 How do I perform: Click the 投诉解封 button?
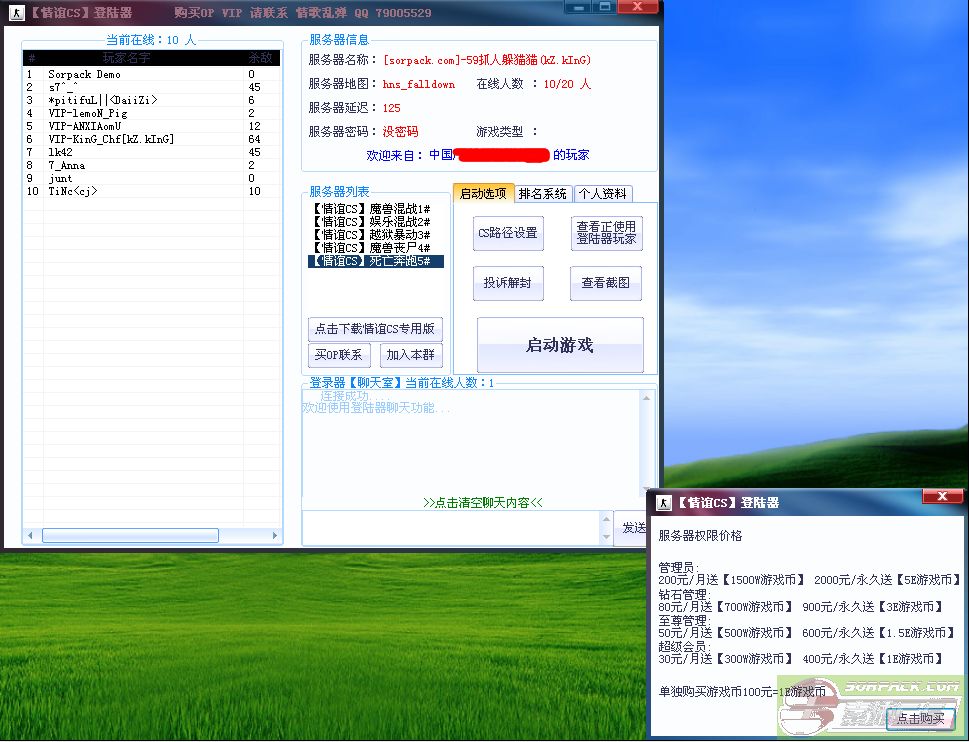pos(508,283)
